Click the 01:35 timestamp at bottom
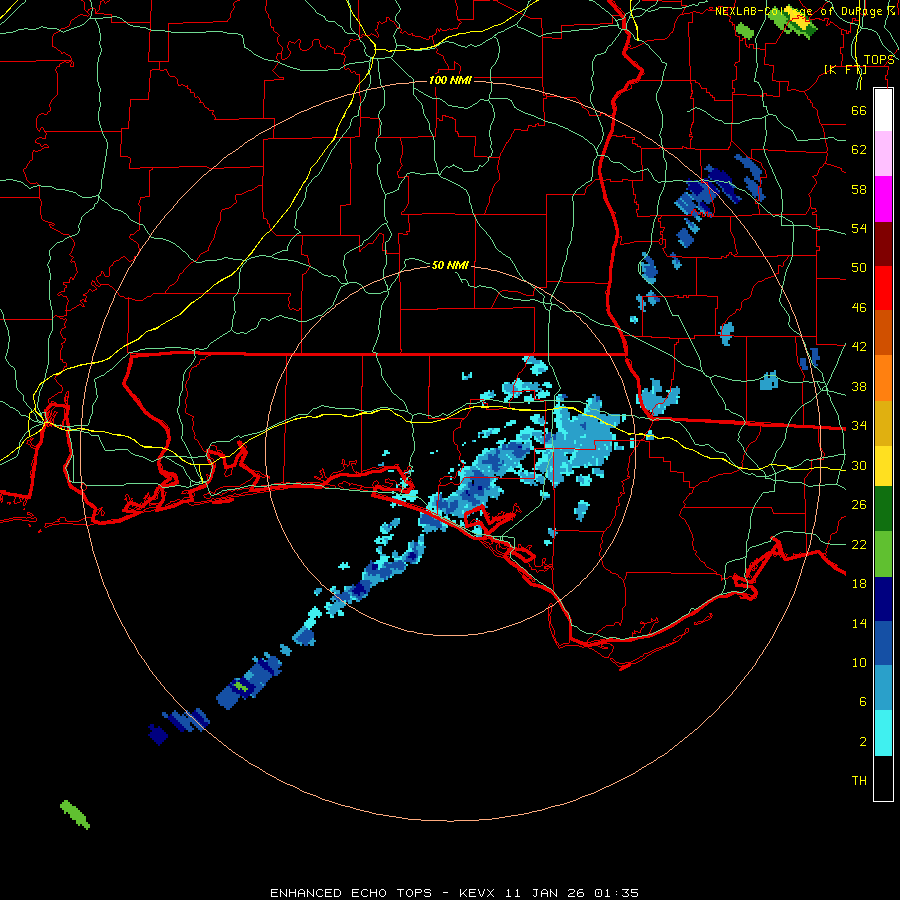This screenshot has height=900, width=900. coord(616,893)
